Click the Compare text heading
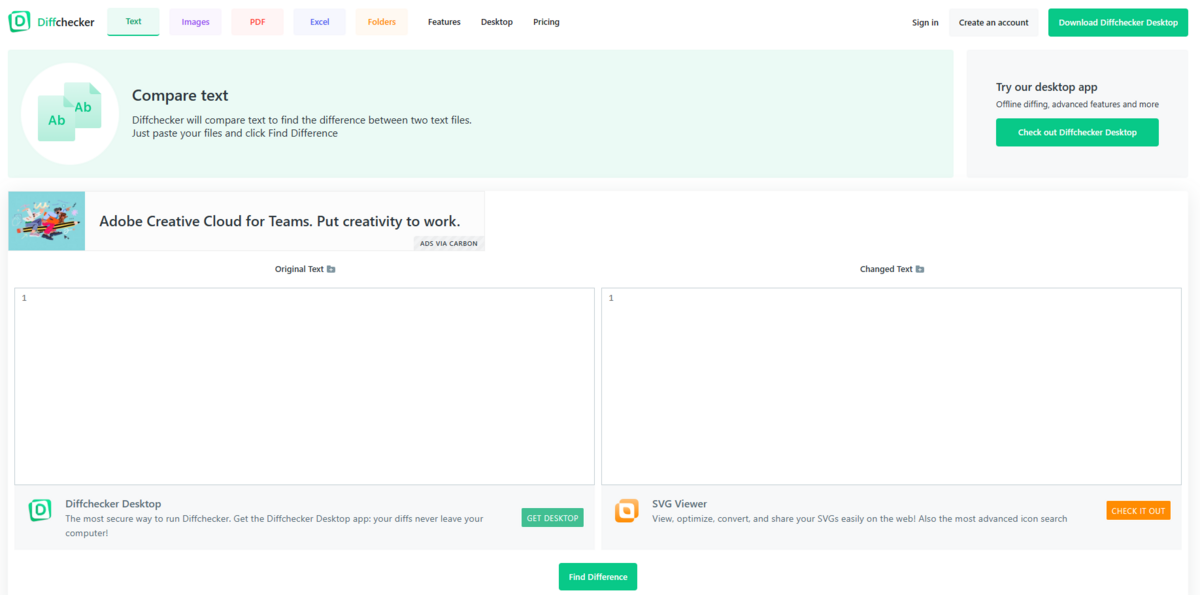The width and height of the screenshot is (1200, 595). pyautogui.click(x=180, y=96)
